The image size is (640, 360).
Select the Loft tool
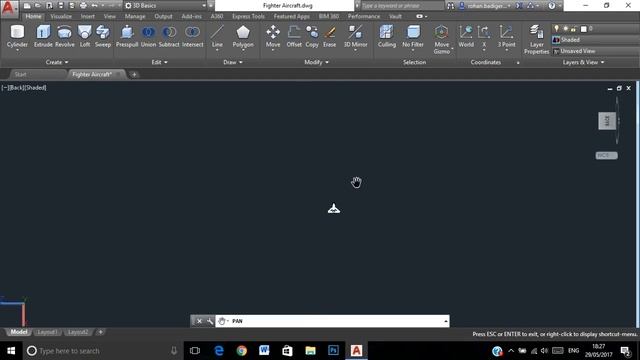click(x=85, y=37)
